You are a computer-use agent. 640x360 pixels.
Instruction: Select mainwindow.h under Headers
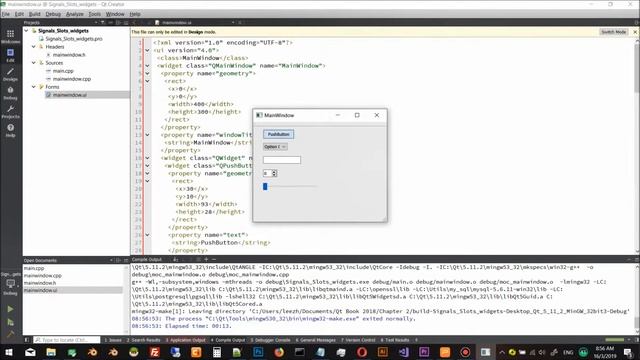point(69,55)
